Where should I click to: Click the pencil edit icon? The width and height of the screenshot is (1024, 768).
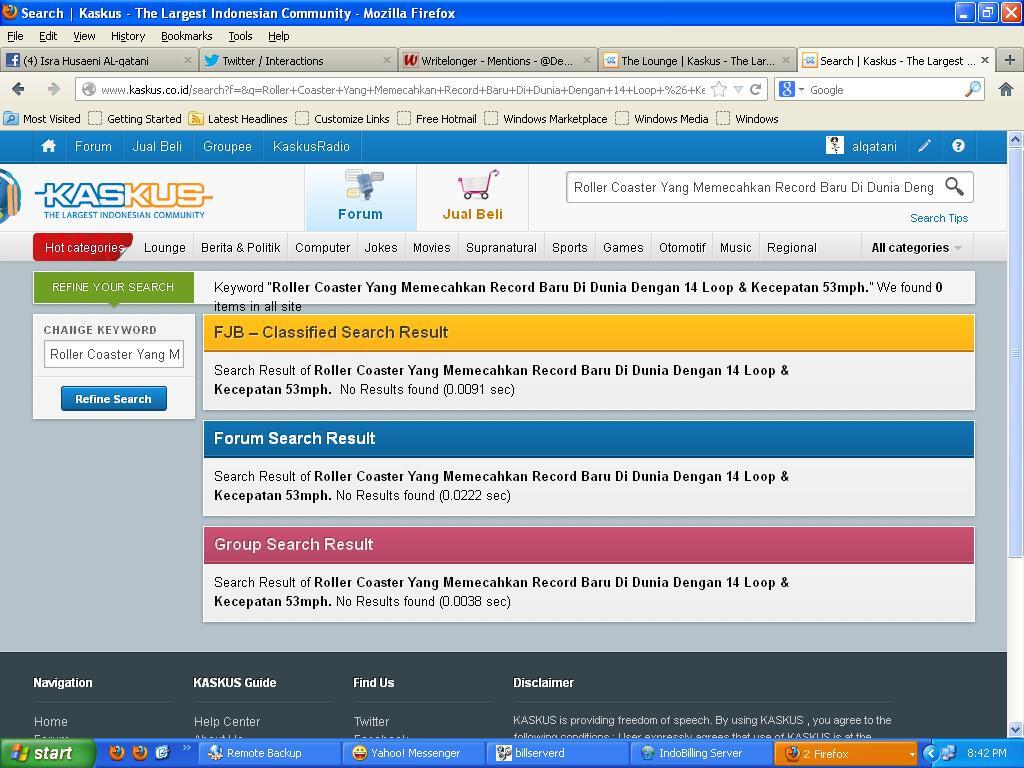click(924, 146)
